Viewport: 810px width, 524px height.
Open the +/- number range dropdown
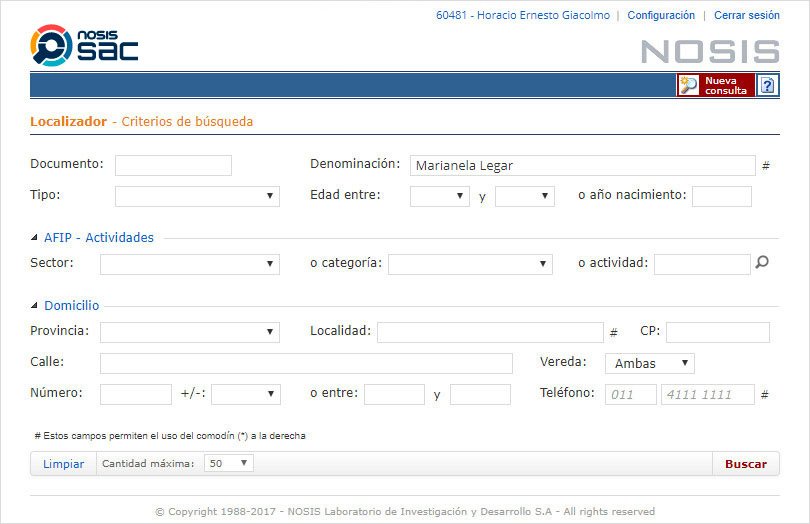(246, 394)
